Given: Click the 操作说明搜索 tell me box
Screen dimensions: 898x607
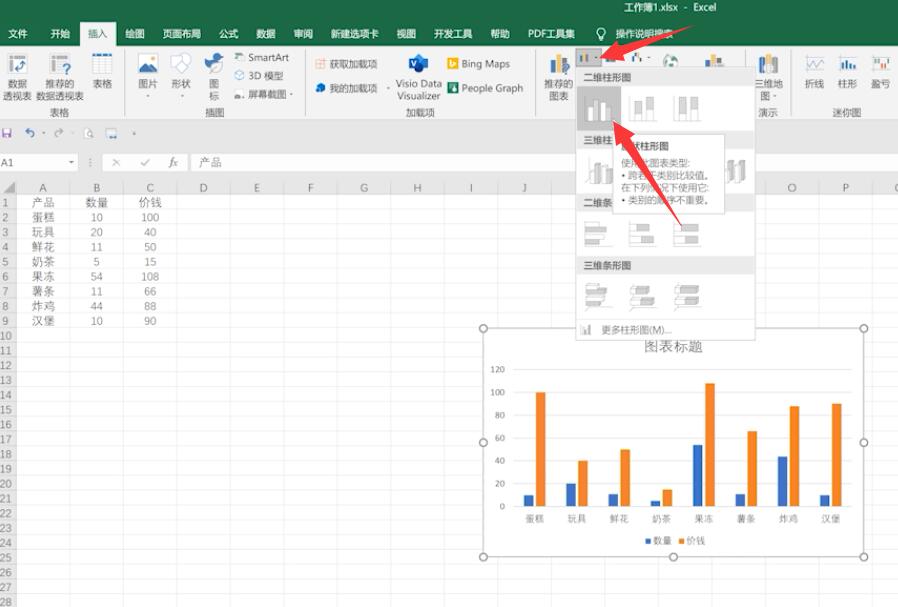Looking at the screenshot, I should [644, 34].
